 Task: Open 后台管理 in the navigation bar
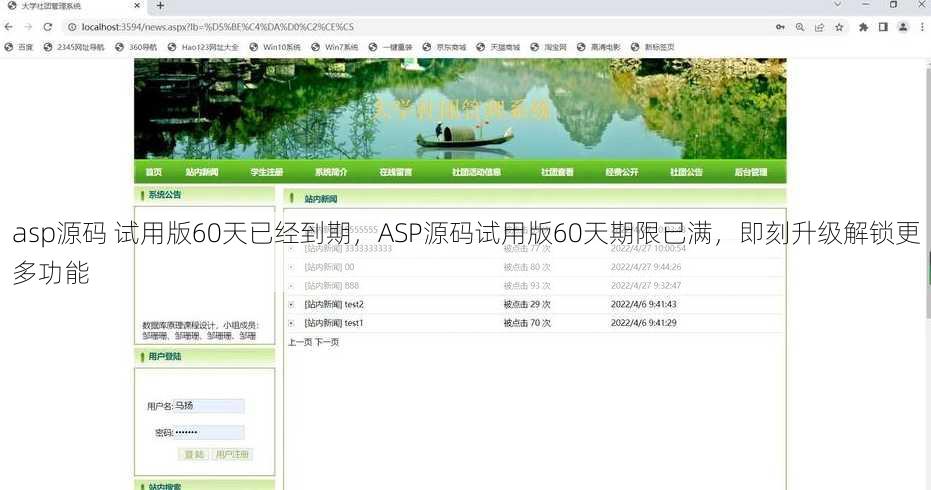[x=750, y=172]
